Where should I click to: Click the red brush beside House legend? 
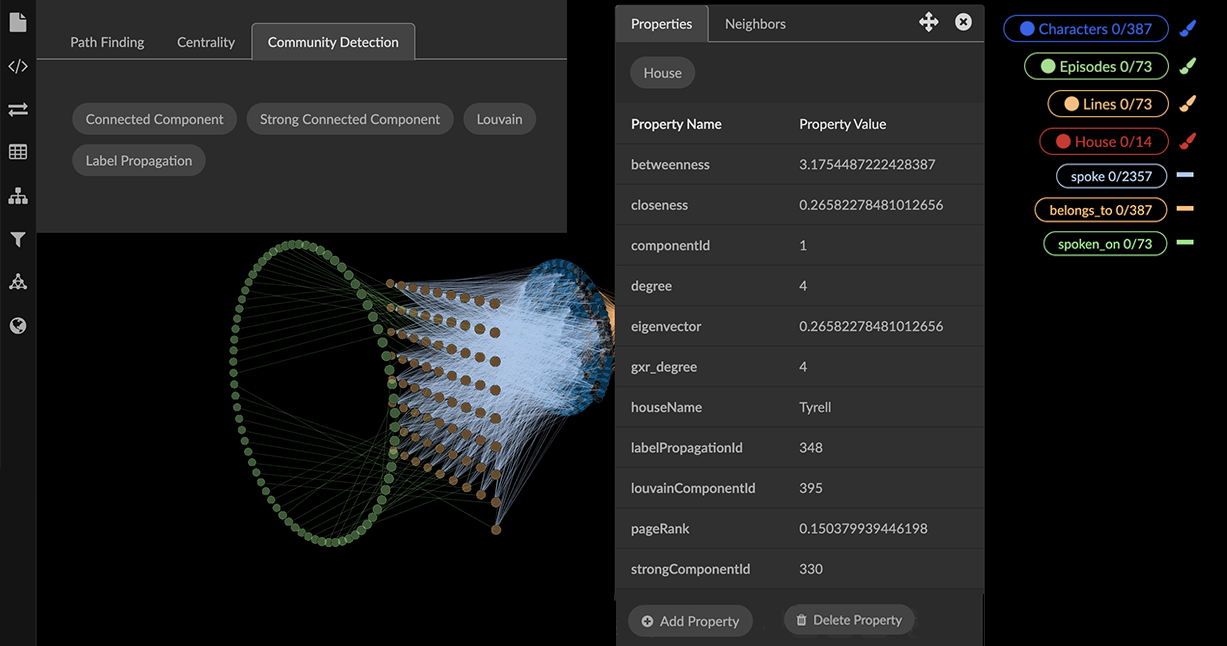pyautogui.click(x=1187, y=142)
